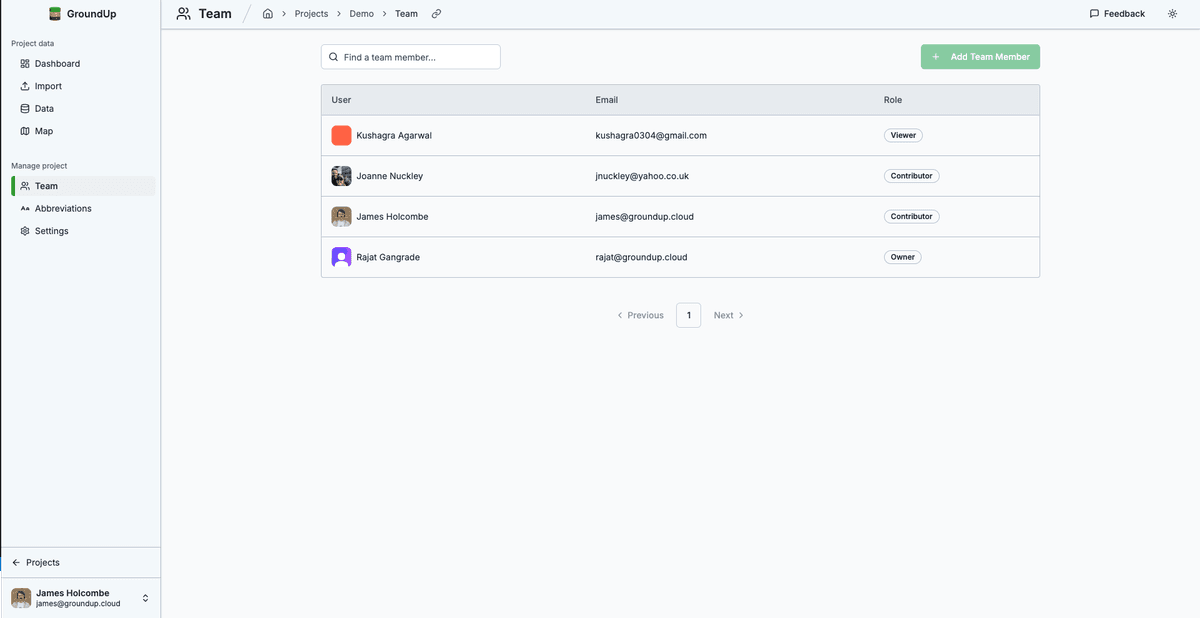Click Add Team Member button
The height and width of the screenshot is (618, 1200).
[x=980, y=57]
